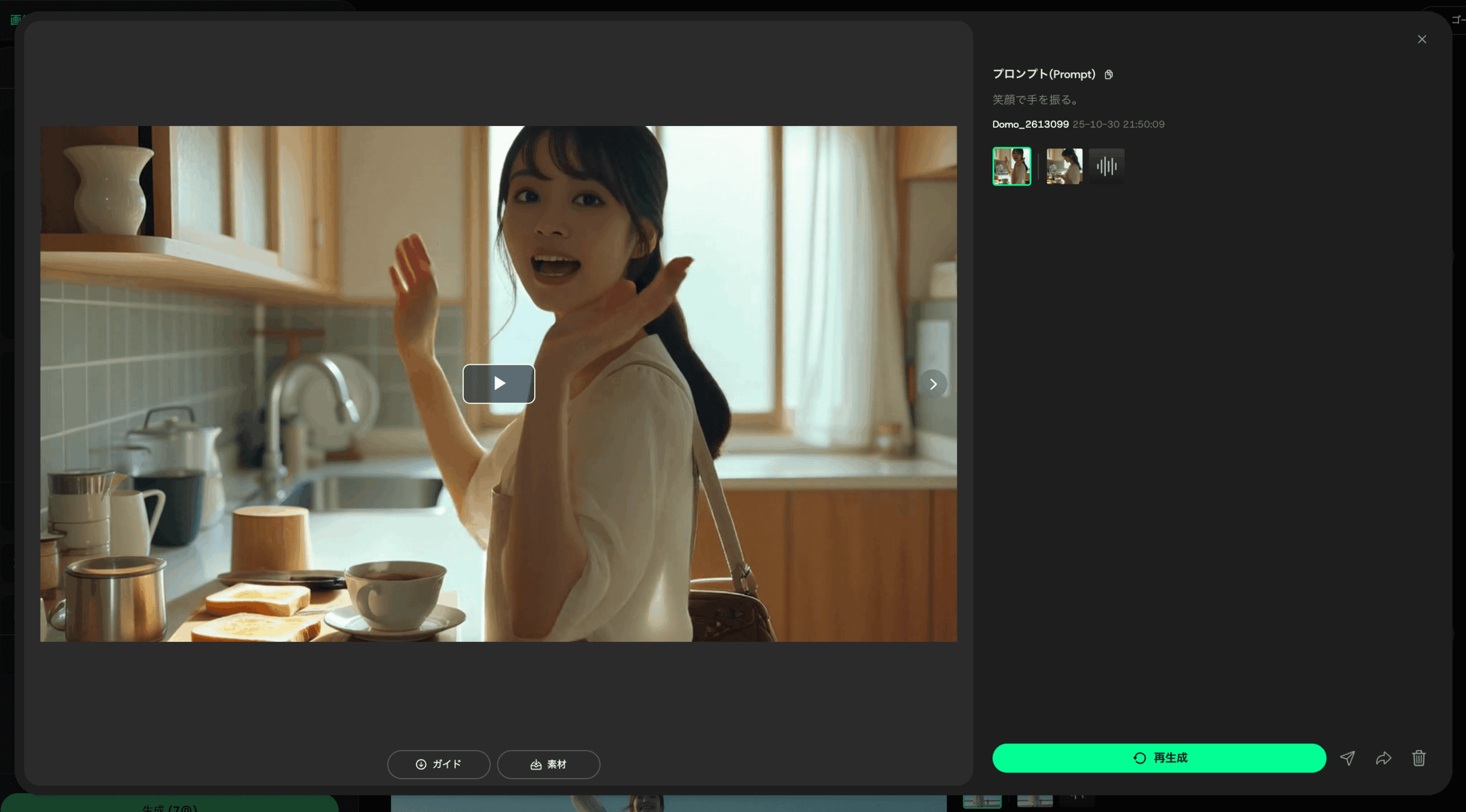Viewport: 1466px width, 812px height.
Task: Select the first small thumbnail in the bottom-right strip
Action: click(x=982, y=801)
